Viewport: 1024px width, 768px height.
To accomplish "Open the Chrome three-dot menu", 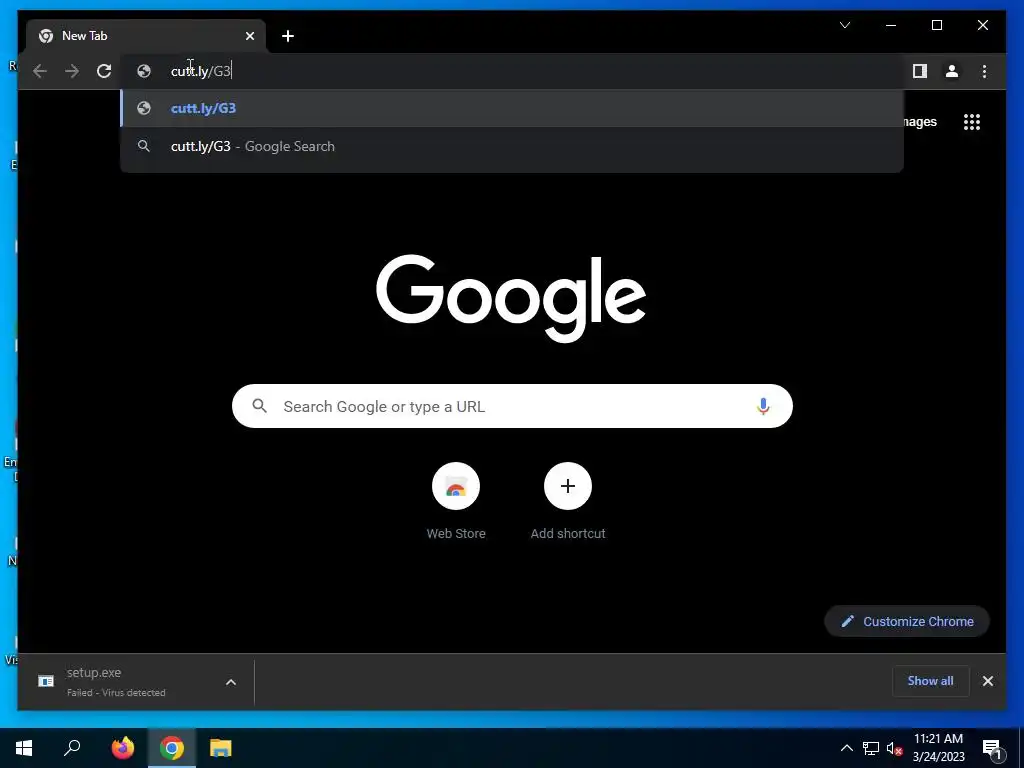I will 984,71.
